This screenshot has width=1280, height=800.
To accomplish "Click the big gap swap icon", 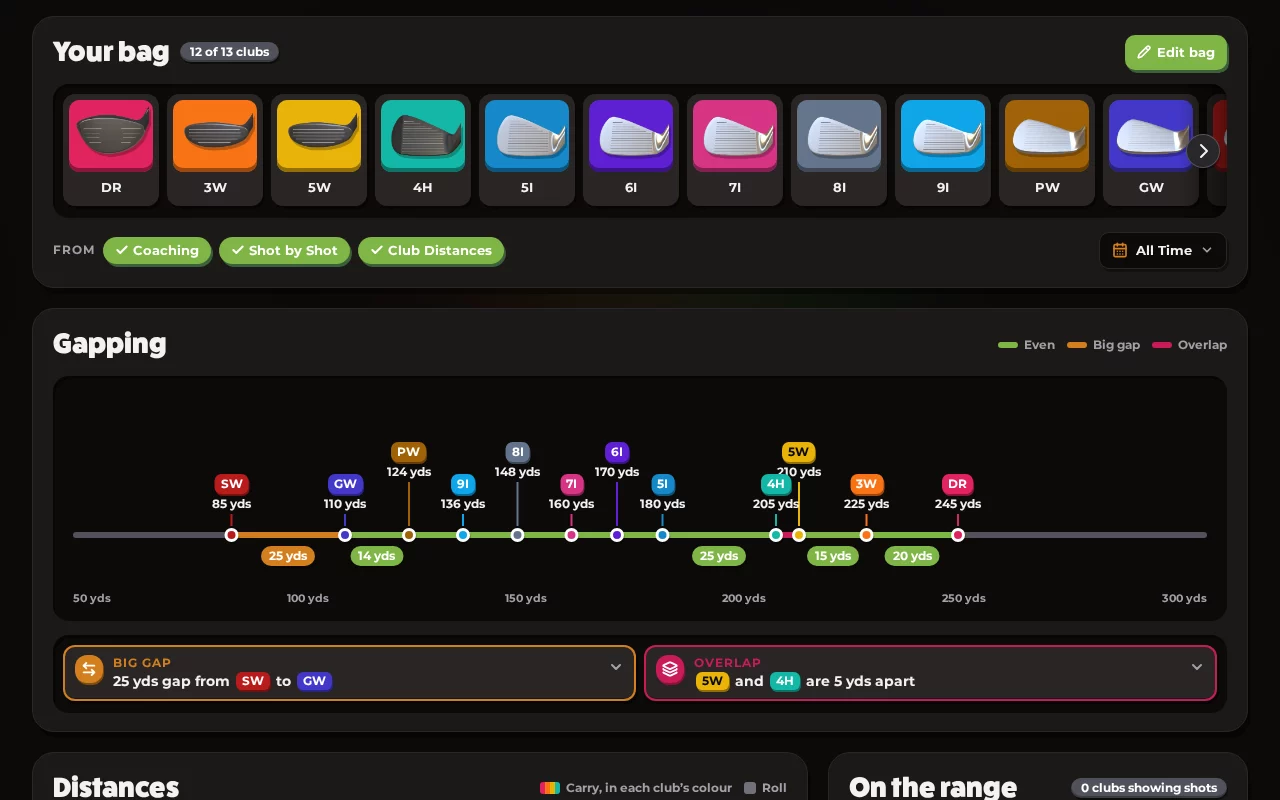I will click(x=89, y=669).
